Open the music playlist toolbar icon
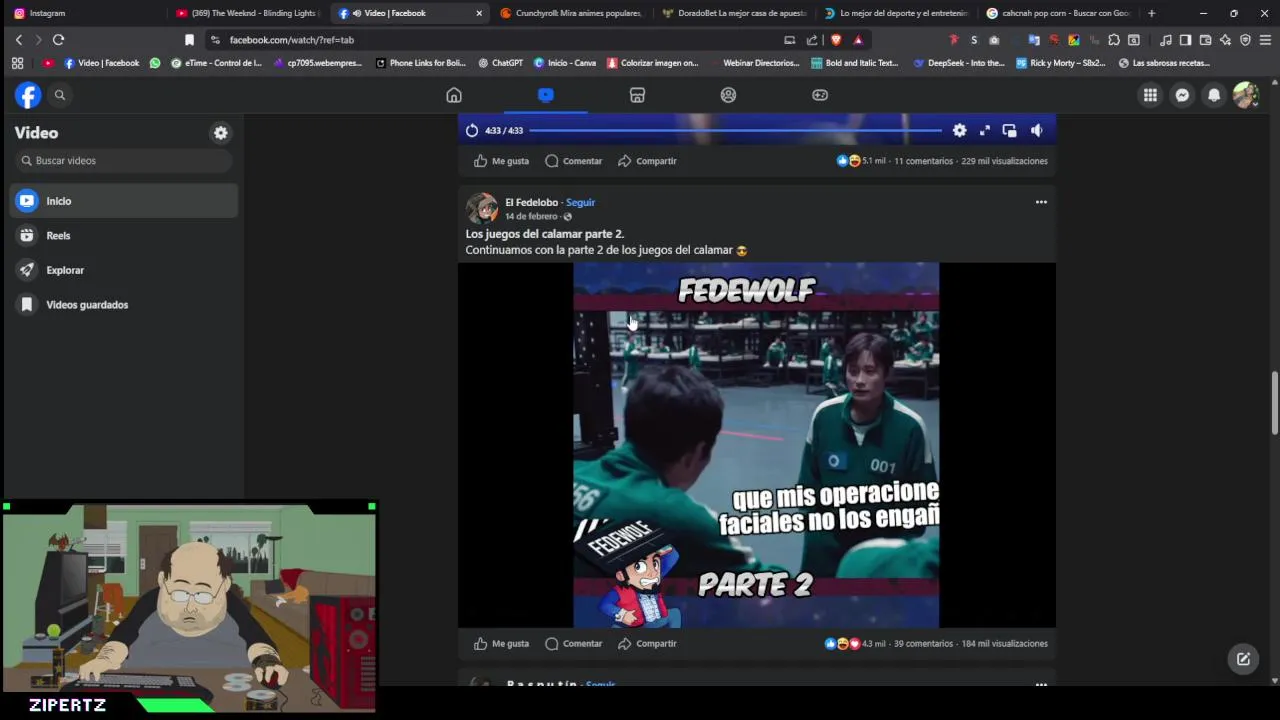1280x720 pixels. point(1166,40)
